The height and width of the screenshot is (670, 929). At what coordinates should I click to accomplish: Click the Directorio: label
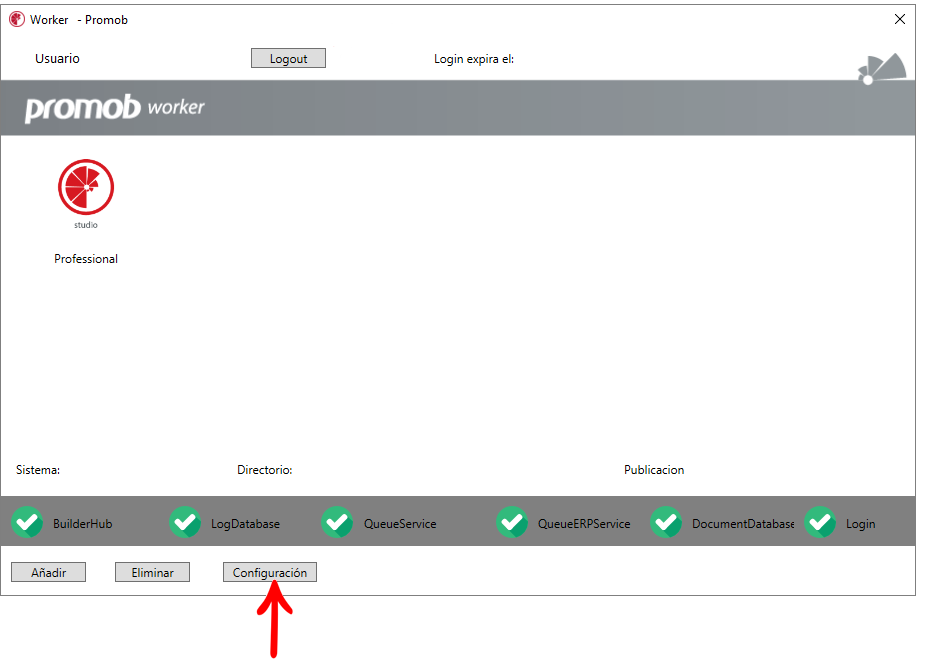click(x=265, y=470)
